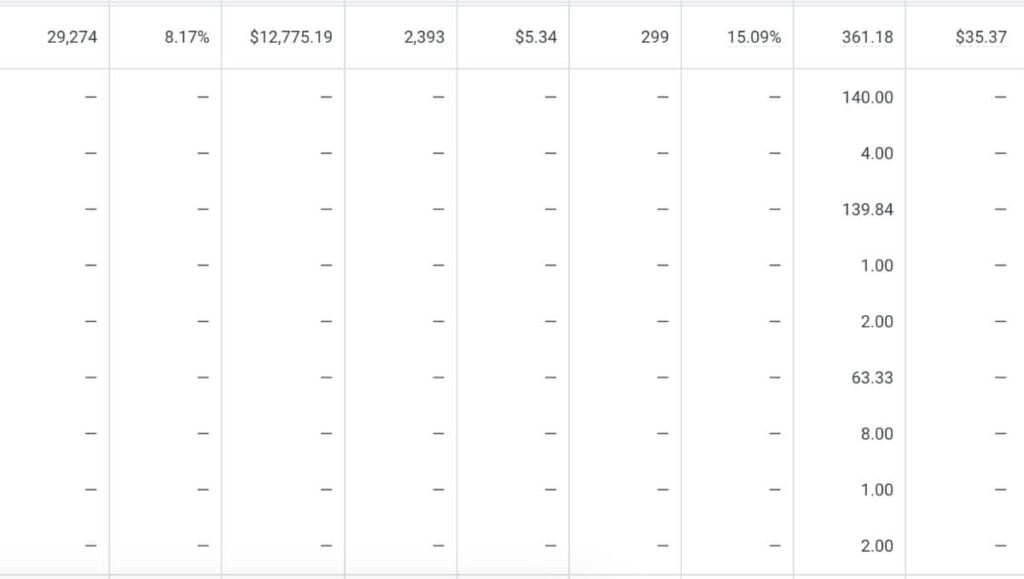The width and height of the screenshot is (1024, 579).
Task: Select the 2,393 summary cell
Action: 426,38
